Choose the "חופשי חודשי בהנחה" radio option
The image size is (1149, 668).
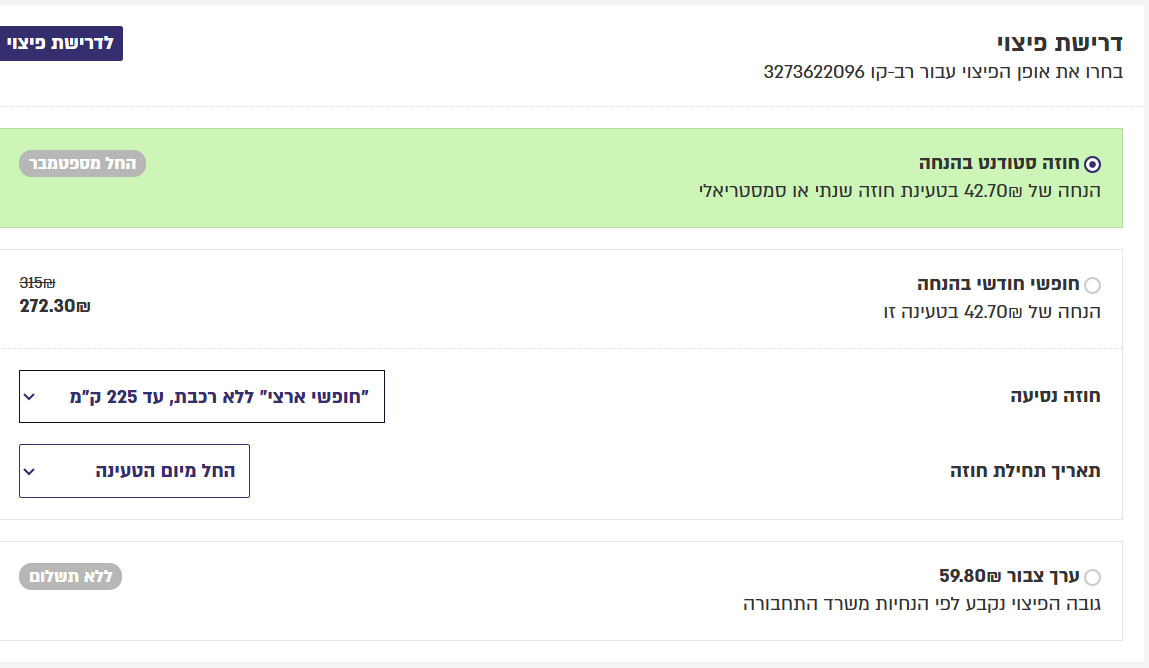(x=1092, y=285)
